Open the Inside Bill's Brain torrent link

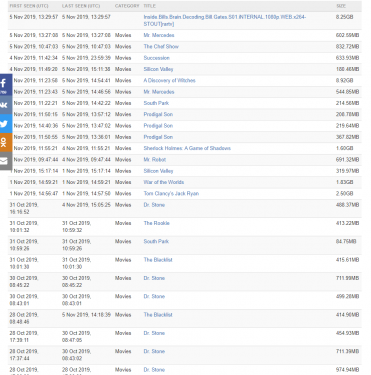[225, 20]
